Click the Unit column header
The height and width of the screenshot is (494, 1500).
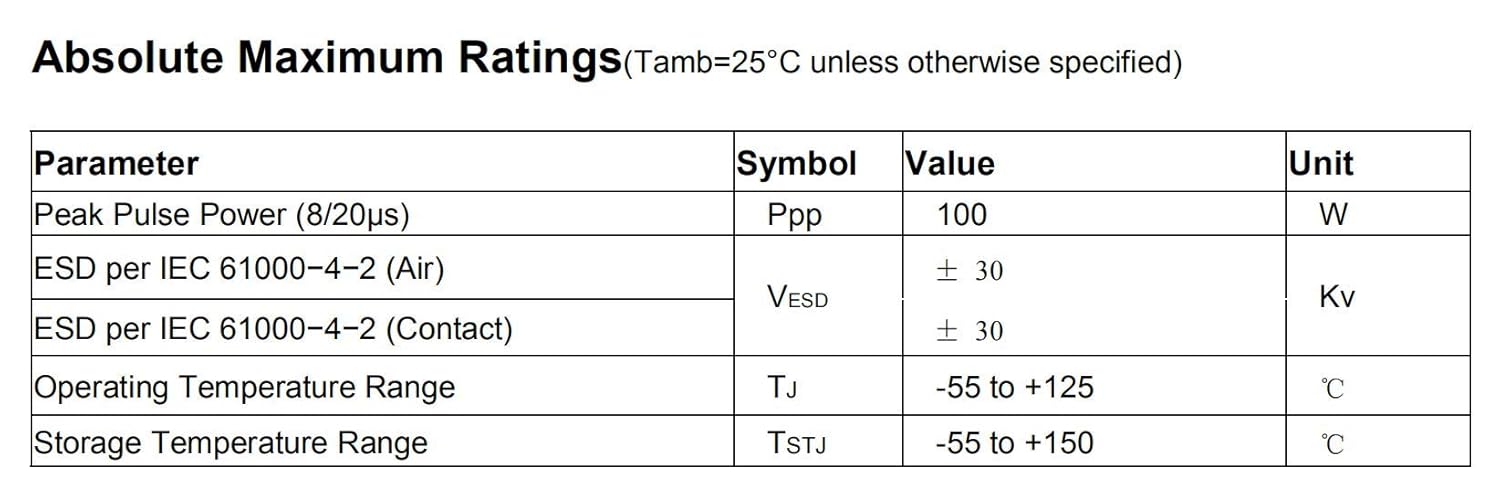[1321, 164]
